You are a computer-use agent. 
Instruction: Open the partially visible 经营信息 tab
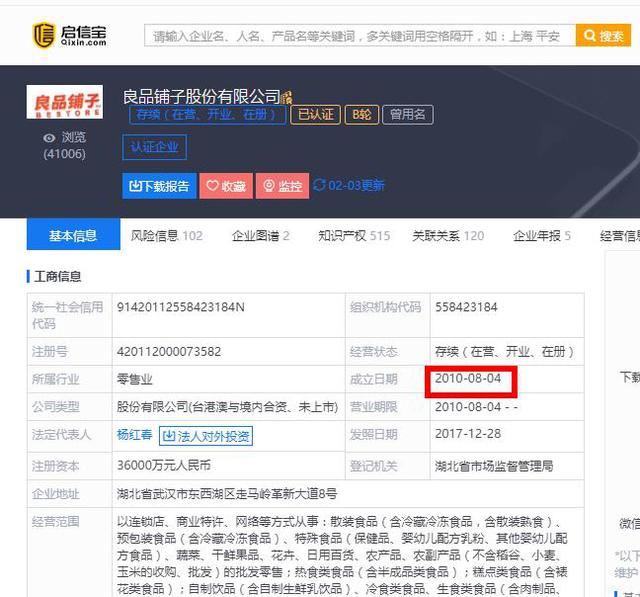(x=620, y=235)
